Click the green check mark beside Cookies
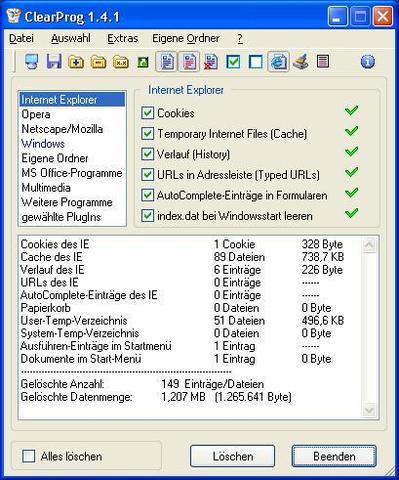 352,111
